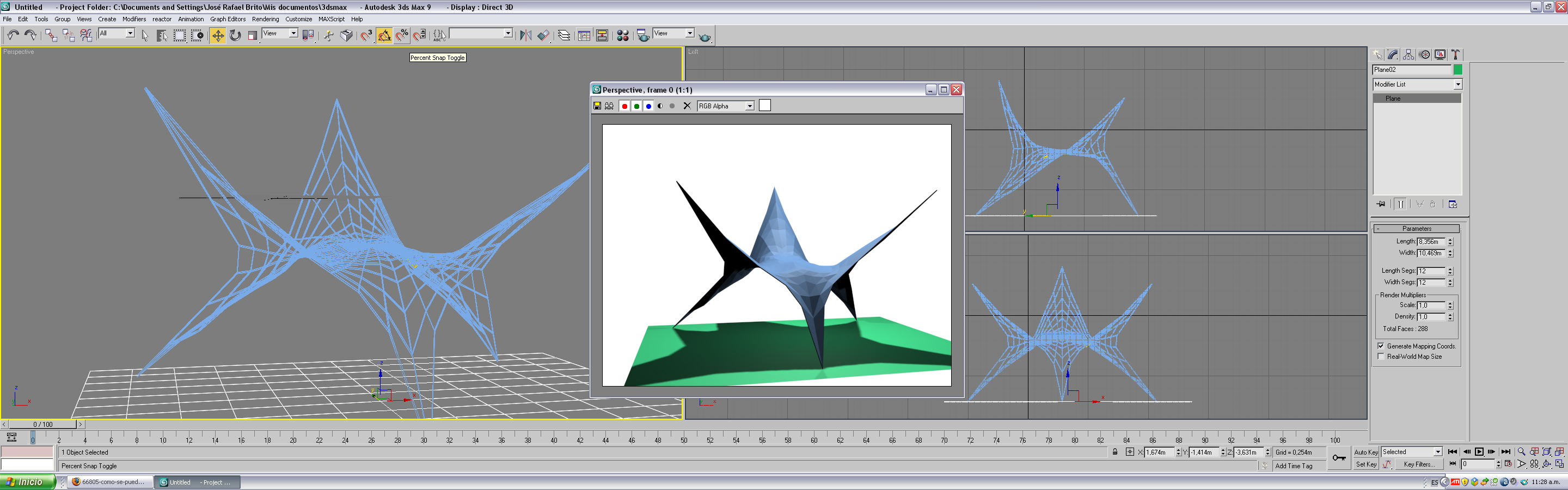Viewport: 1568px width, 490px height.
Task: Toggle the 3D Snaps button
Action: [367, 35]
